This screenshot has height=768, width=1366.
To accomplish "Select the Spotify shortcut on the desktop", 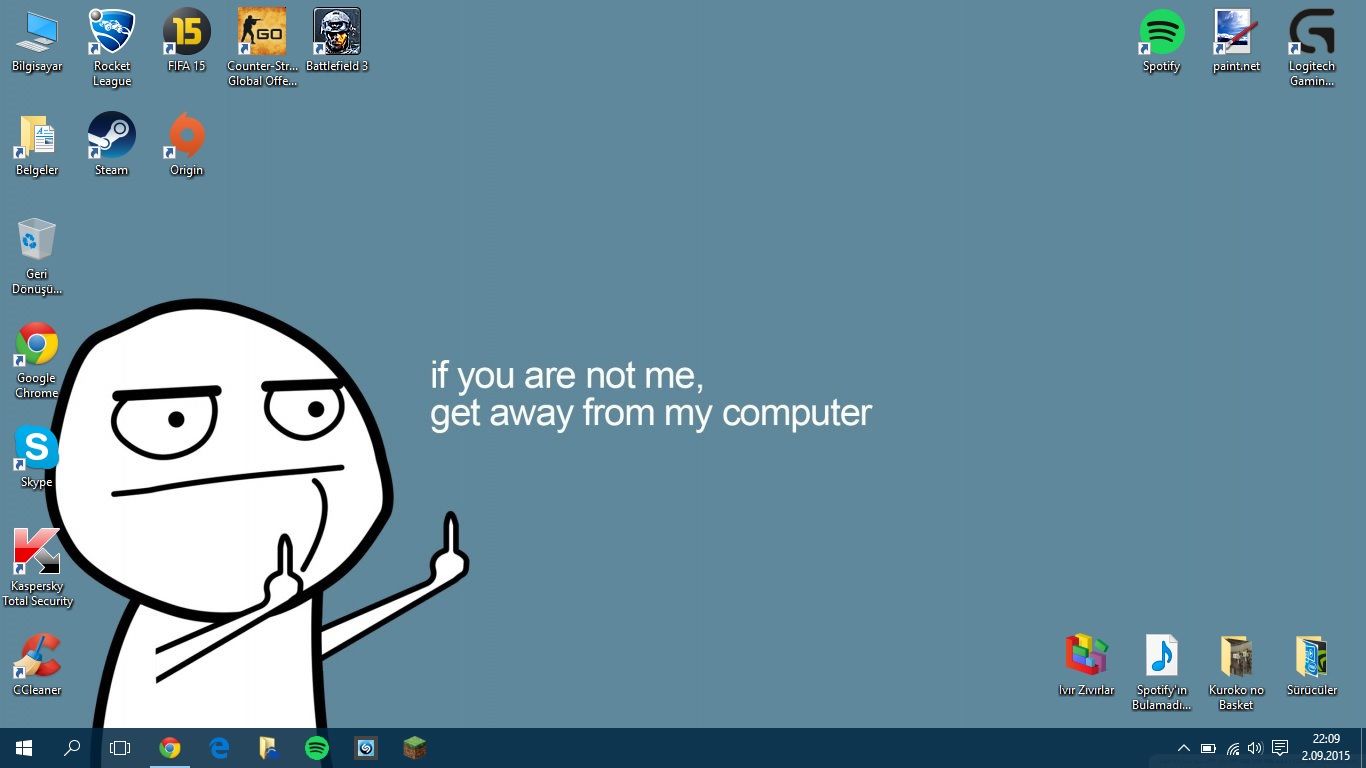I will tap(1161, 41).
